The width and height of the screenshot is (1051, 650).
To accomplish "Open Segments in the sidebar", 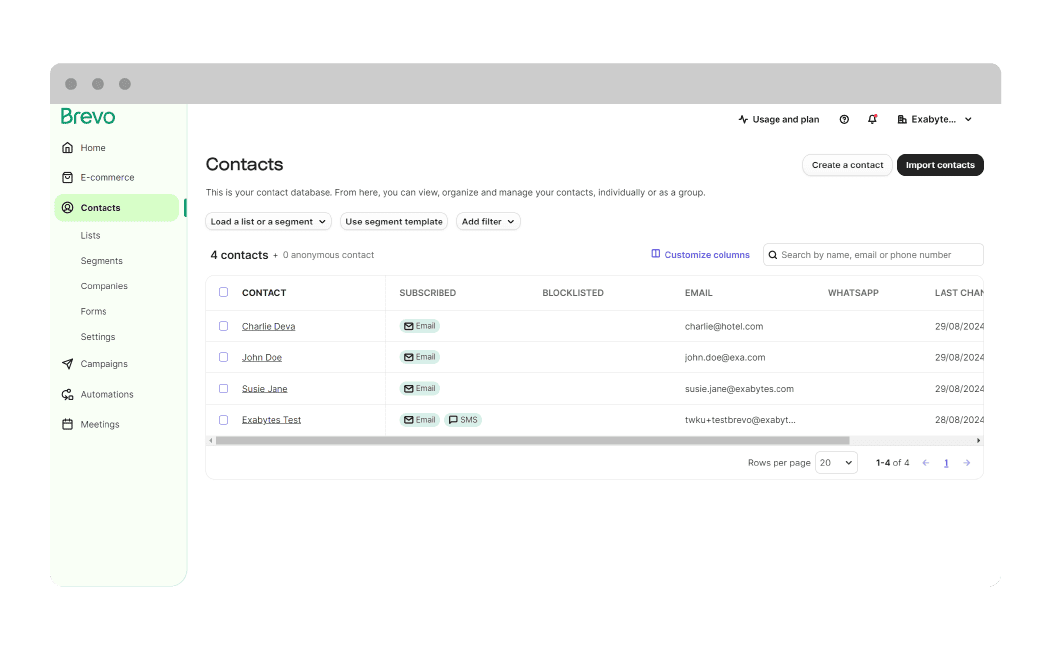I will click(x=101, y=261).
